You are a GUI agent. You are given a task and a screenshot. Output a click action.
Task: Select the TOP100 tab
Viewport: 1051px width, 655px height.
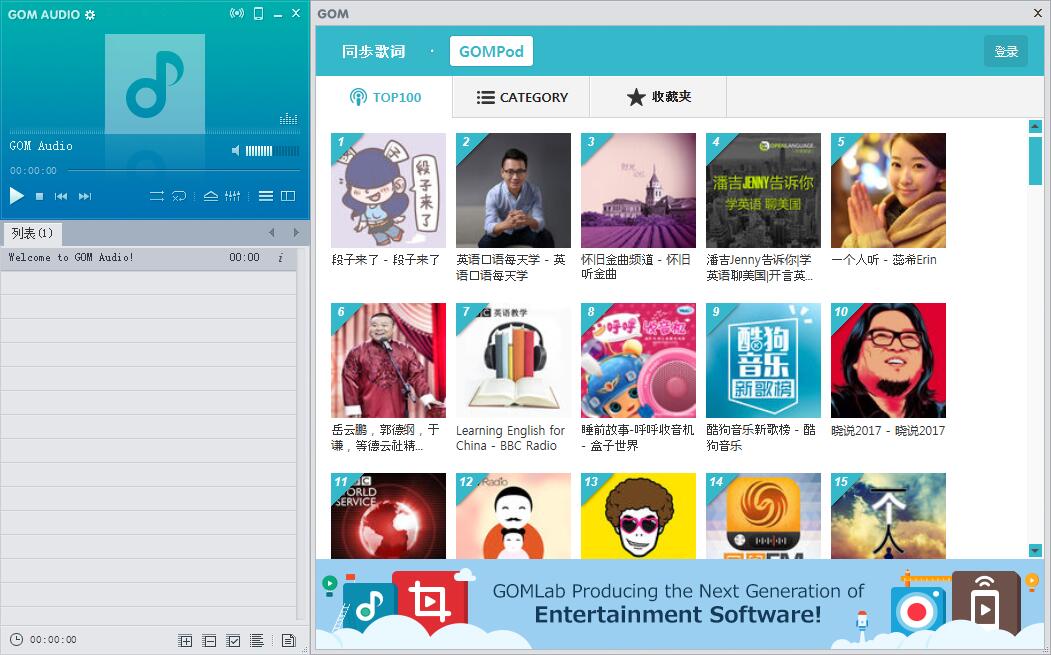[x=385, y=97]
